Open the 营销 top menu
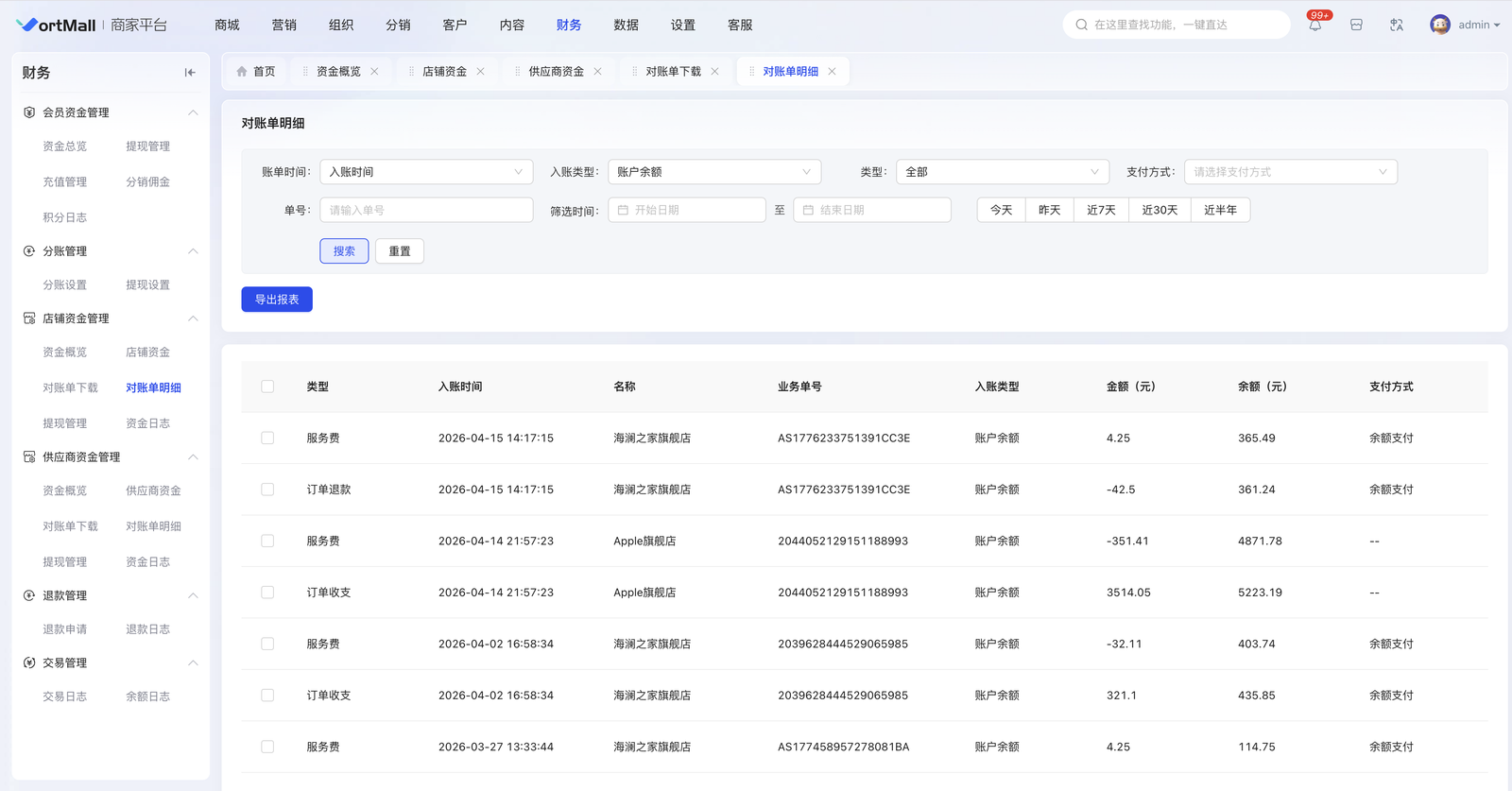The height and width of the screenshot is (791, 1512). [283, 26]
